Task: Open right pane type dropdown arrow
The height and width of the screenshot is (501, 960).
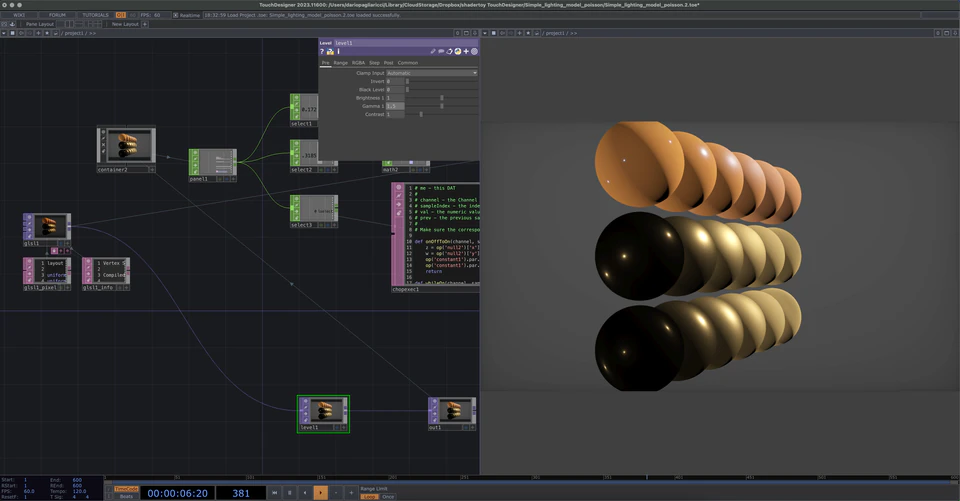Action: tap(485, 33)
